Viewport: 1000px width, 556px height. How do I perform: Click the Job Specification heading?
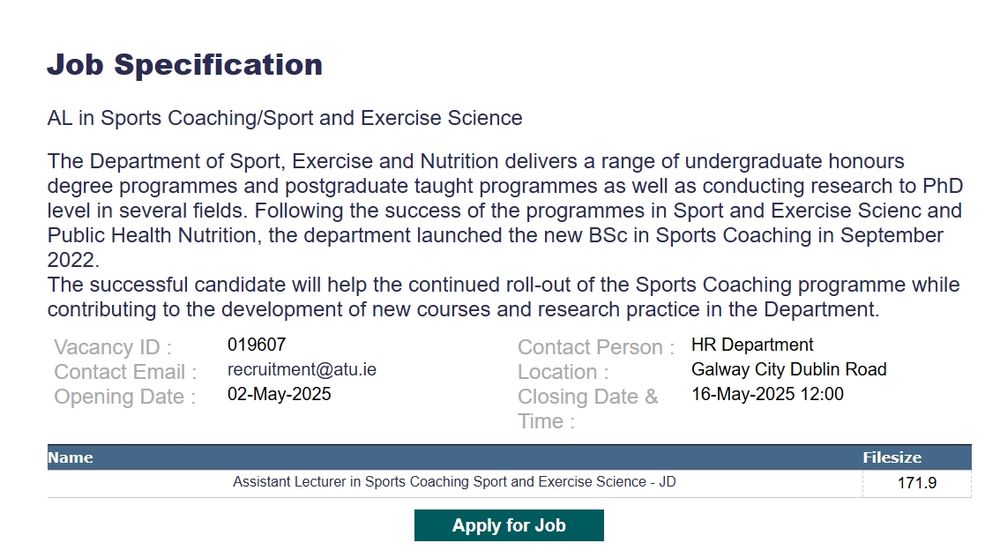click(185, 64)
